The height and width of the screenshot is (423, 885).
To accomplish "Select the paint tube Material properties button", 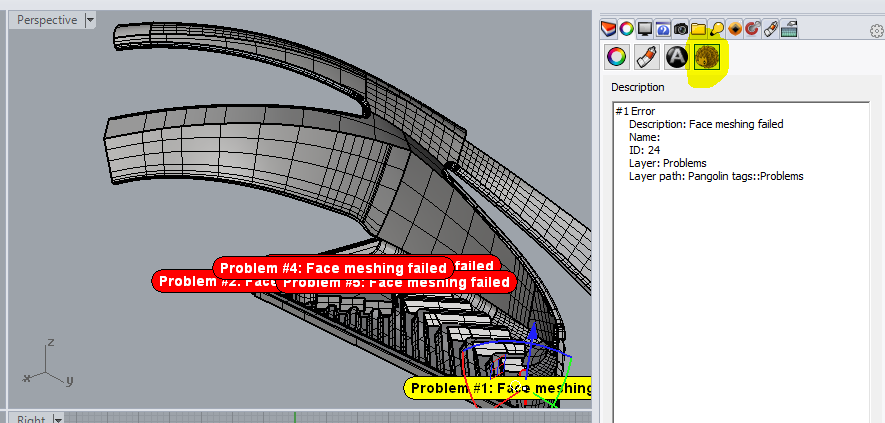I will point(647,57).
